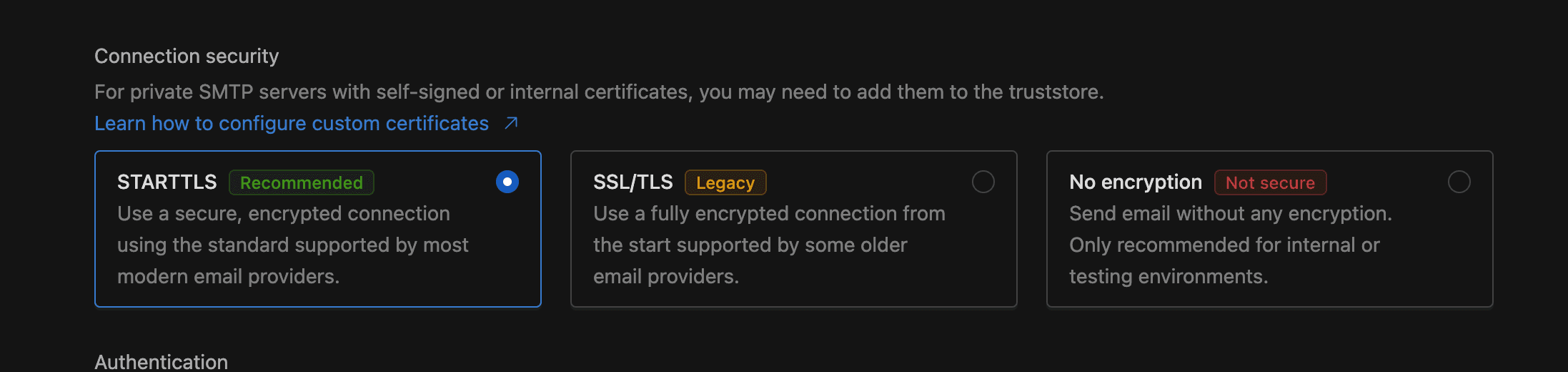Click the orange Legacy badge
This screenshot has height=372, width=1568.
click(x=725, y=182)
